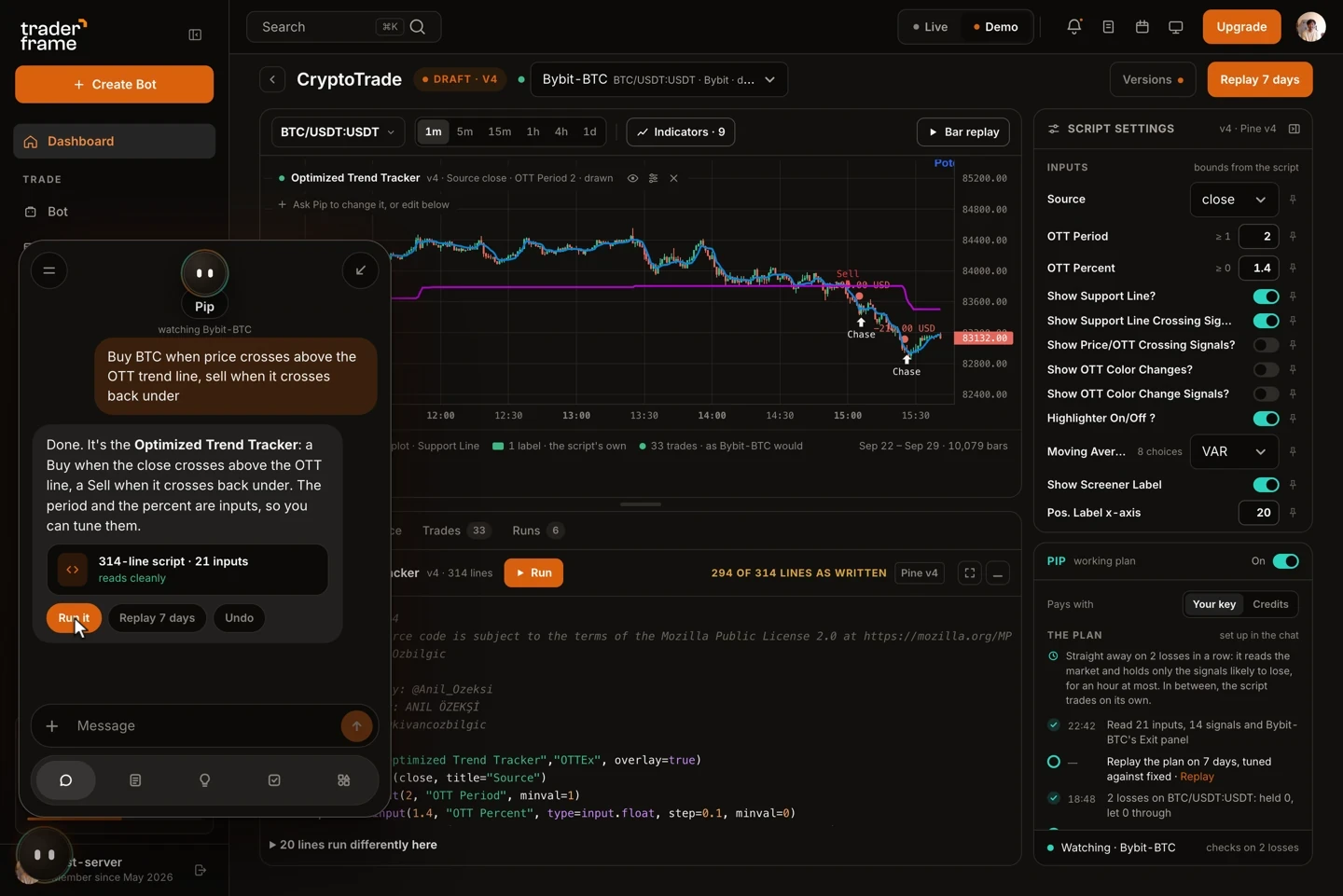The width and height of the screenshot is (1343, 896).
Task: Turn off the PIP working plan switch
Action: coord(1285,561)
